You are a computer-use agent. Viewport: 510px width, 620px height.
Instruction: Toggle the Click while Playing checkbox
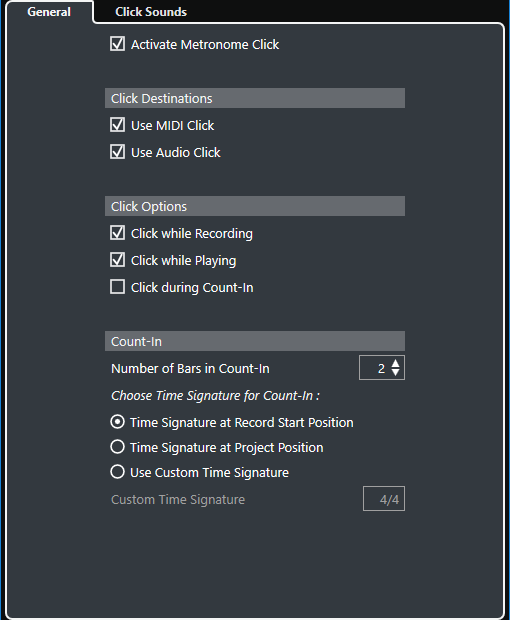click(x=117, y=260)
